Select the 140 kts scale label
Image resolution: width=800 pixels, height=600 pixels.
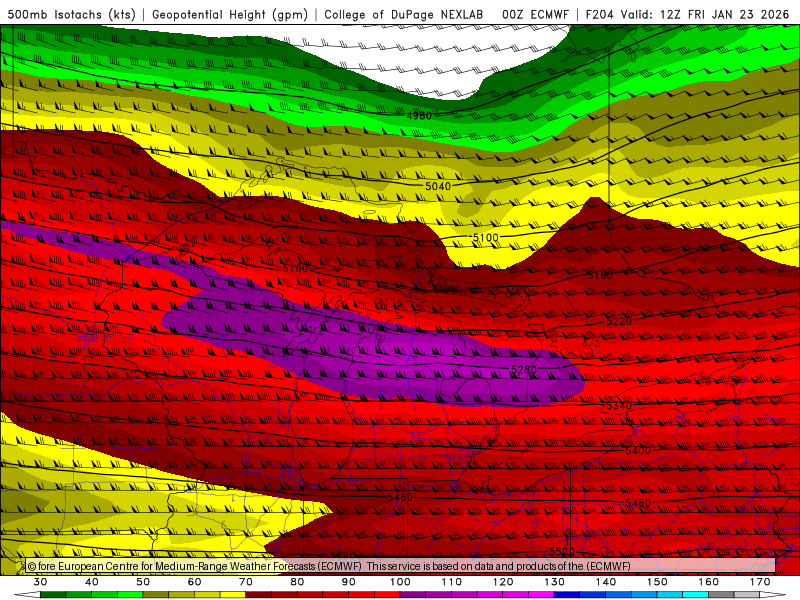(606, 582)
